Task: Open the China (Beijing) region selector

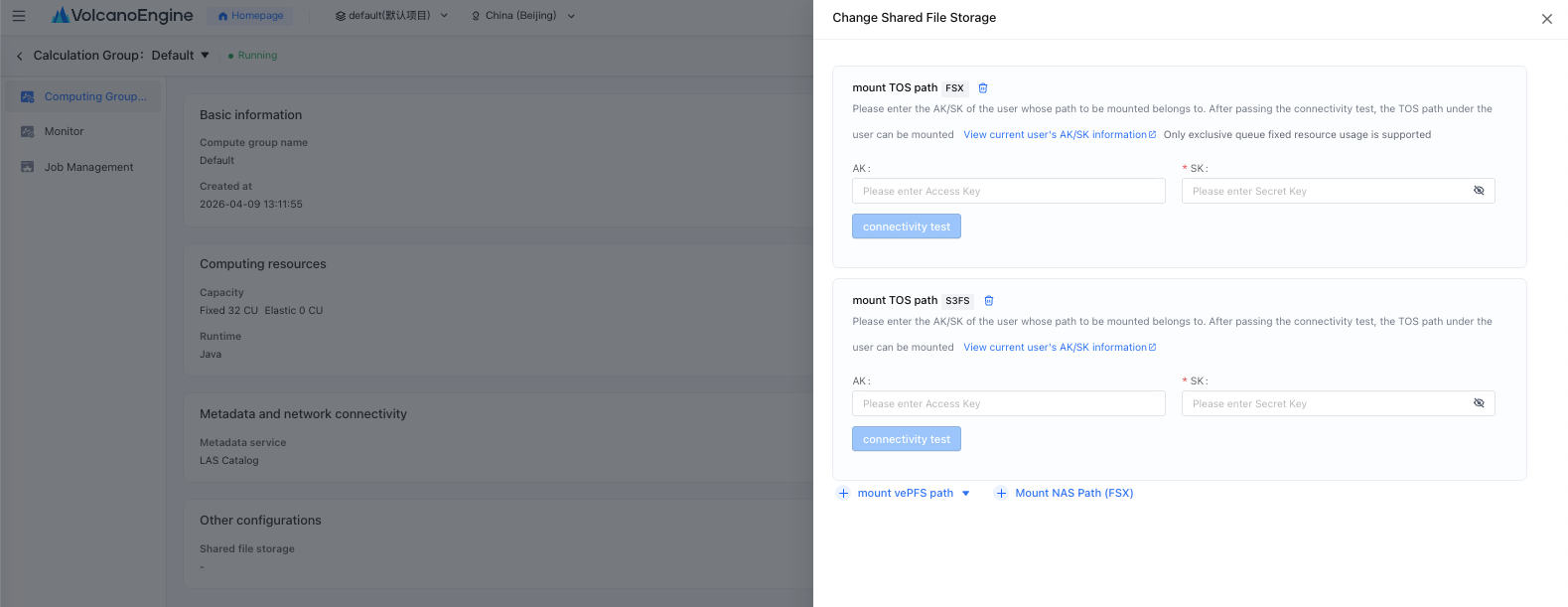Action: [x=523, y=16]
